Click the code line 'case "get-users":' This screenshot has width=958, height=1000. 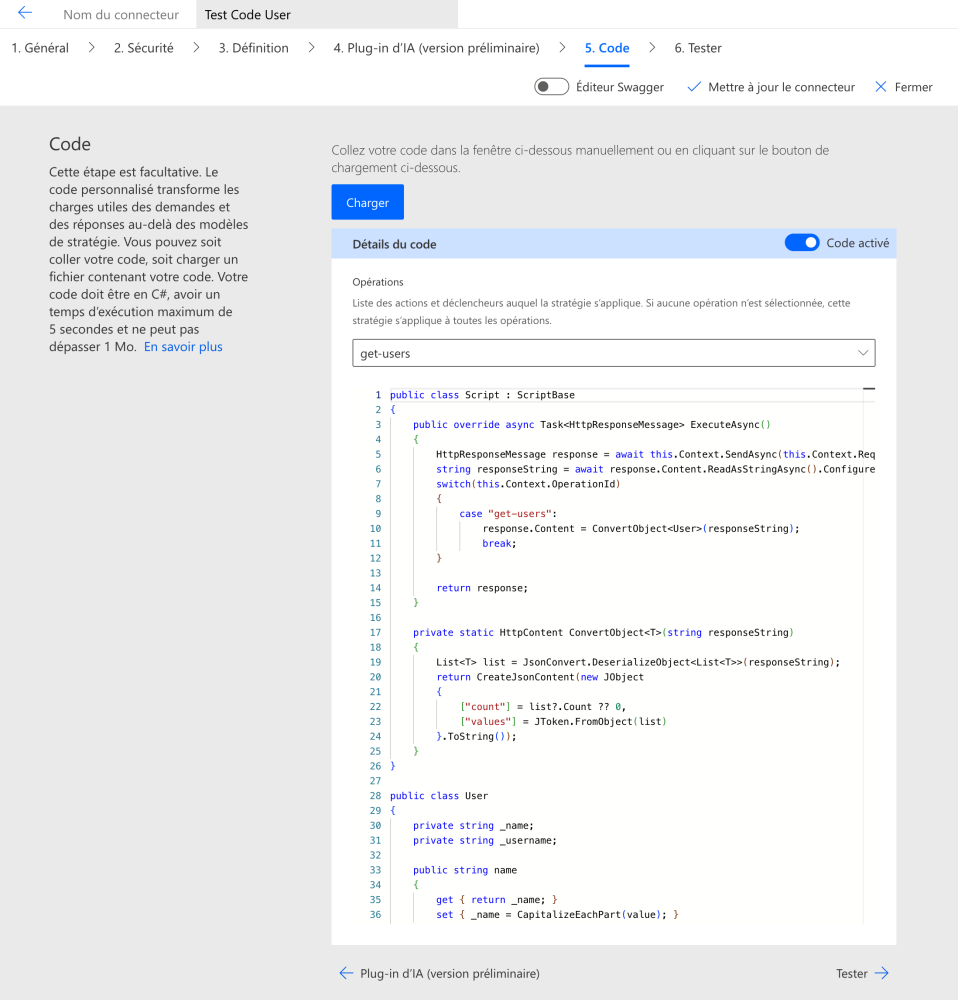click(x=508, y=513)
